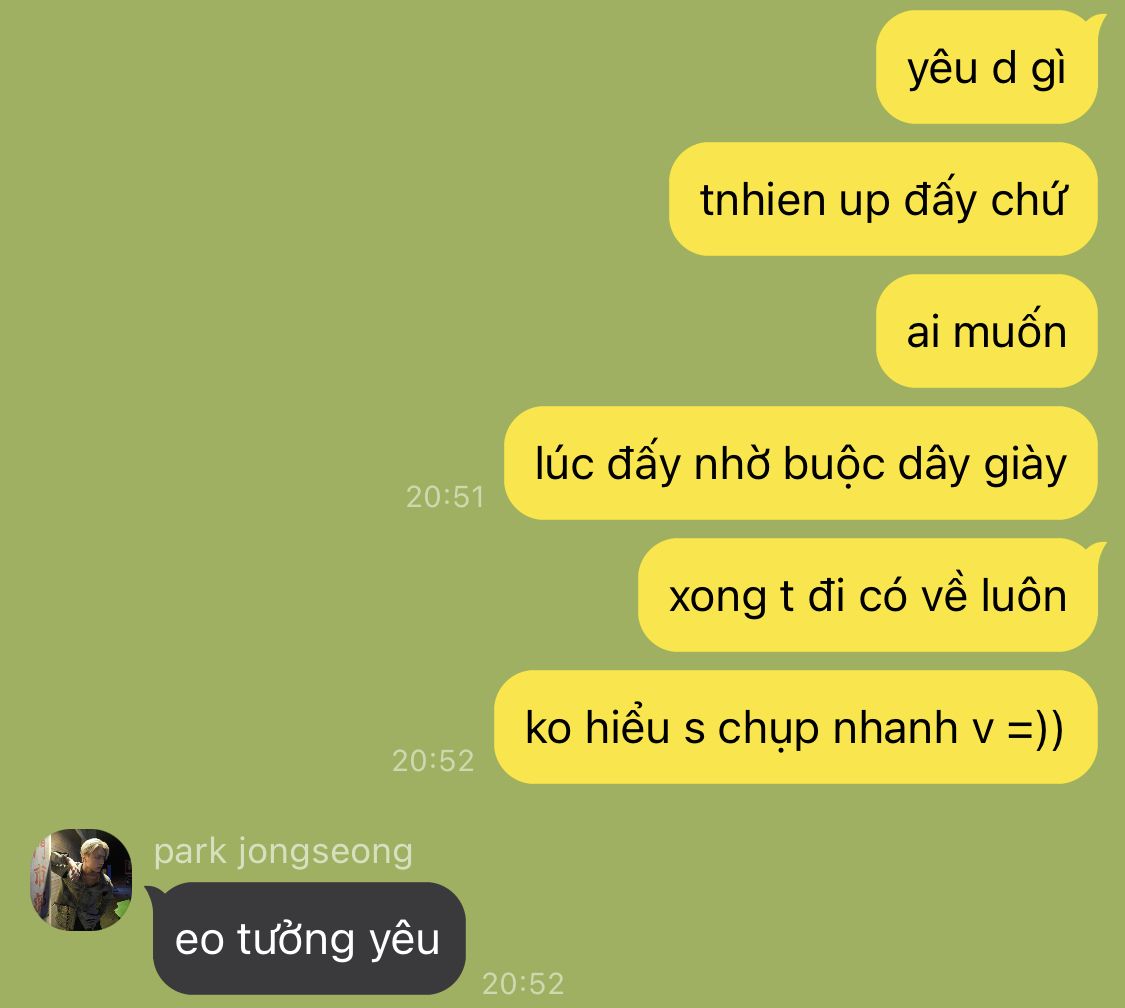Image resolution: width=1125 pixels, height=1008 pixels.
Task: Click the word 'tnhien' in the second message
Action: coord(762,199)
